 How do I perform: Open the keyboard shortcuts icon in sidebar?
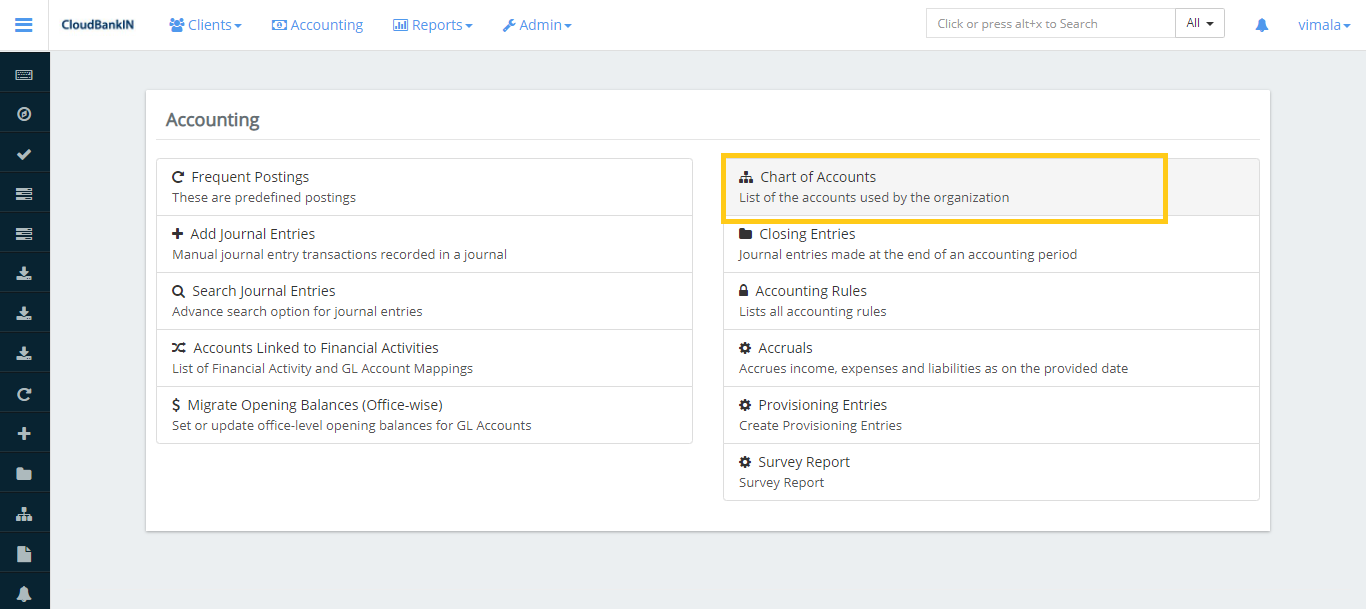click(24, 73)
